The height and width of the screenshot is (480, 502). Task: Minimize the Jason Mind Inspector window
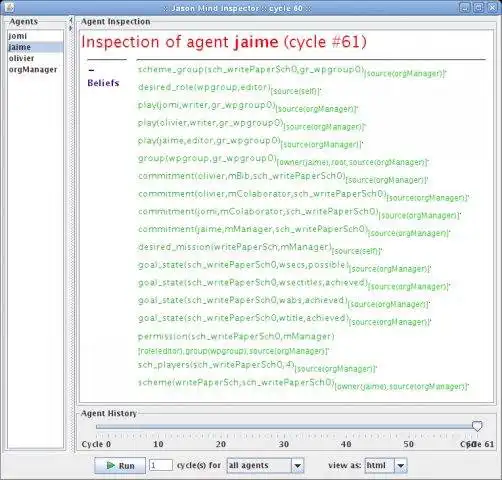tap(465, 7)
